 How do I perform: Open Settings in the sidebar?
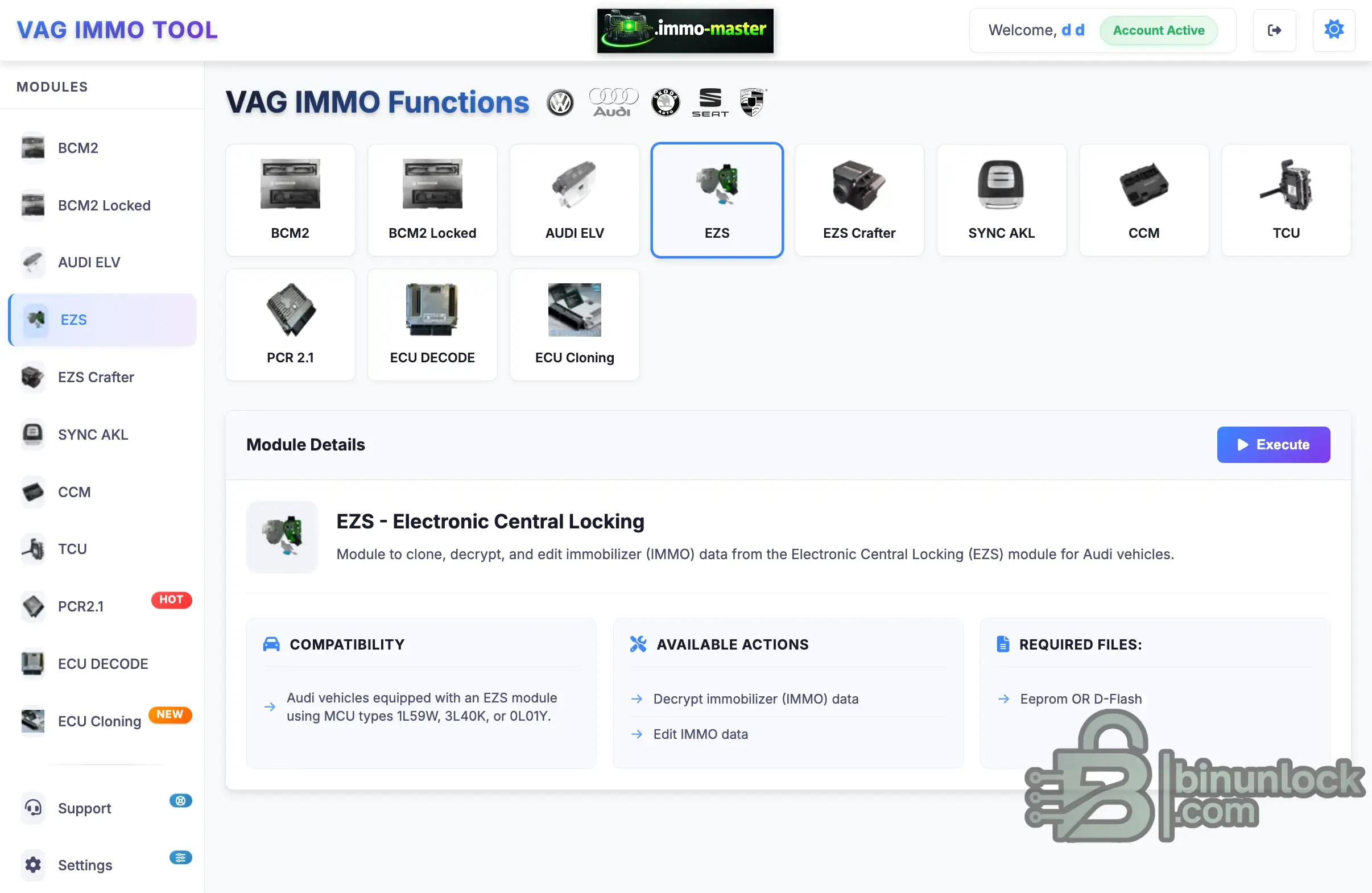pos(85,865)
